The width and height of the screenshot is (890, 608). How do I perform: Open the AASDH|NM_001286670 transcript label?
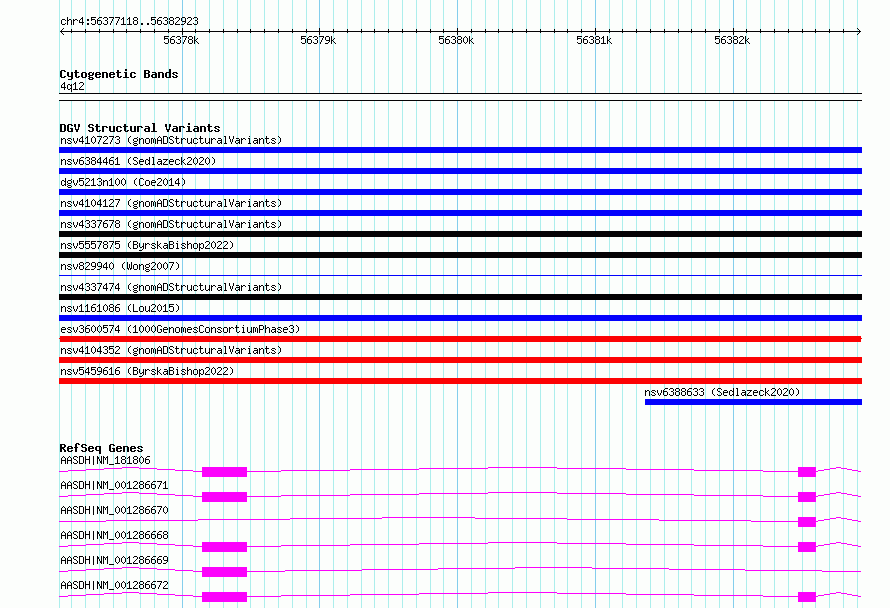[x=114, y=510]
